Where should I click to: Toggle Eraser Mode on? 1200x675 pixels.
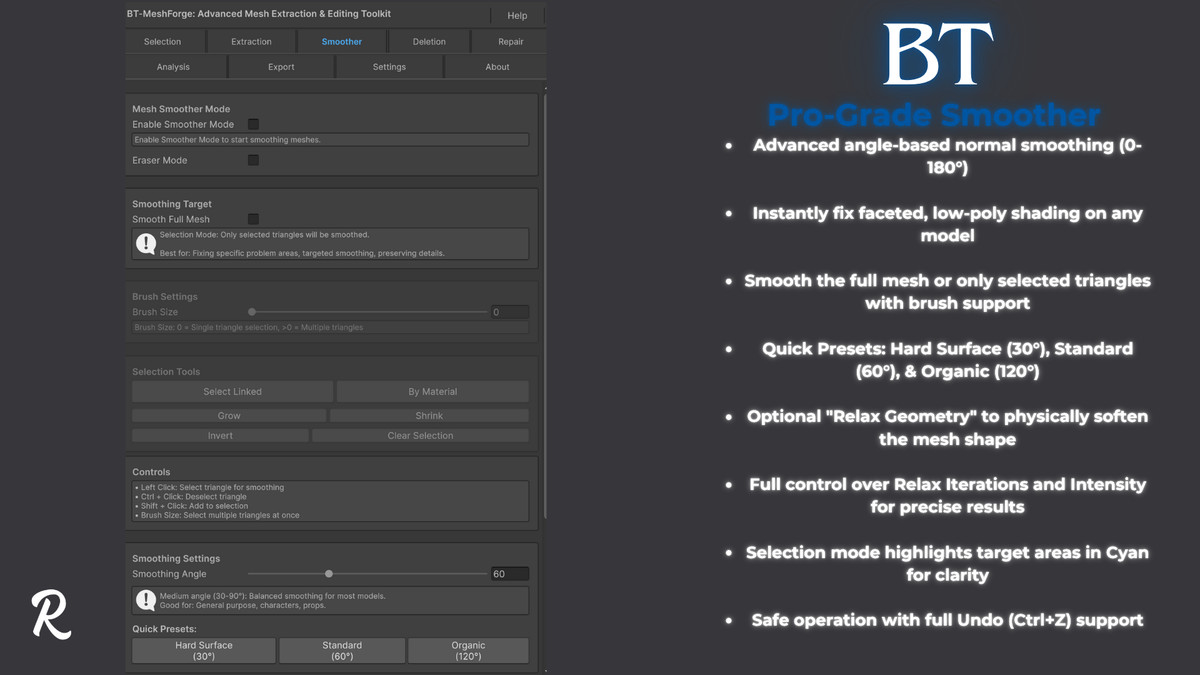pyautogui.click(x=254, y=159)
